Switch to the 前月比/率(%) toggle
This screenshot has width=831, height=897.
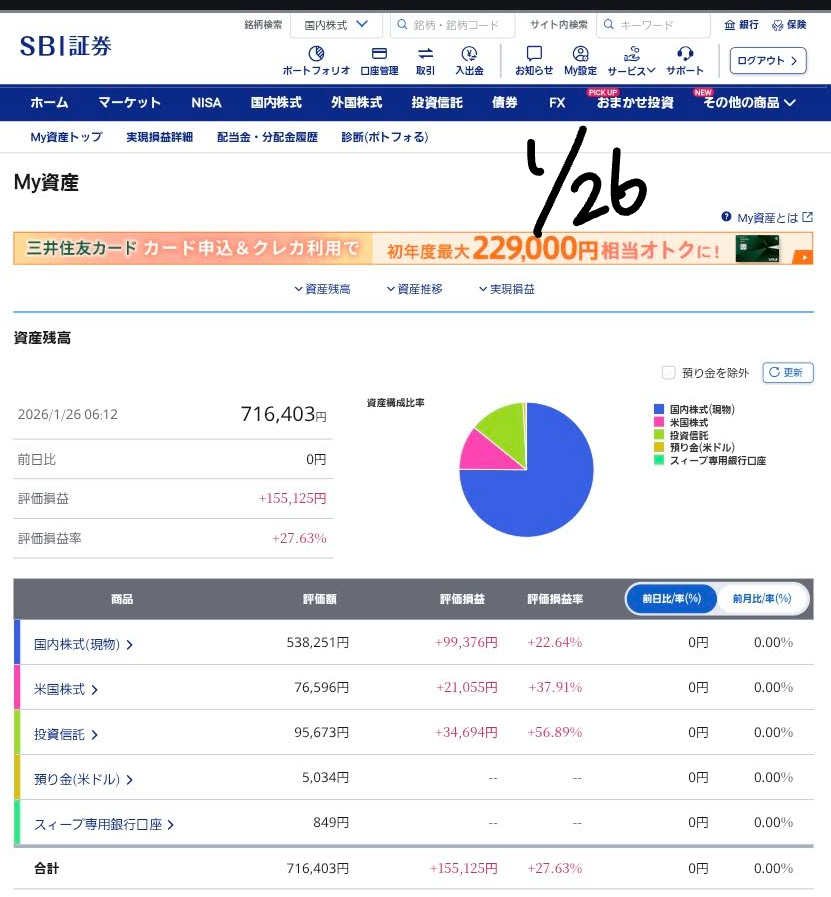pyautogui.click(x=761, y=598)
